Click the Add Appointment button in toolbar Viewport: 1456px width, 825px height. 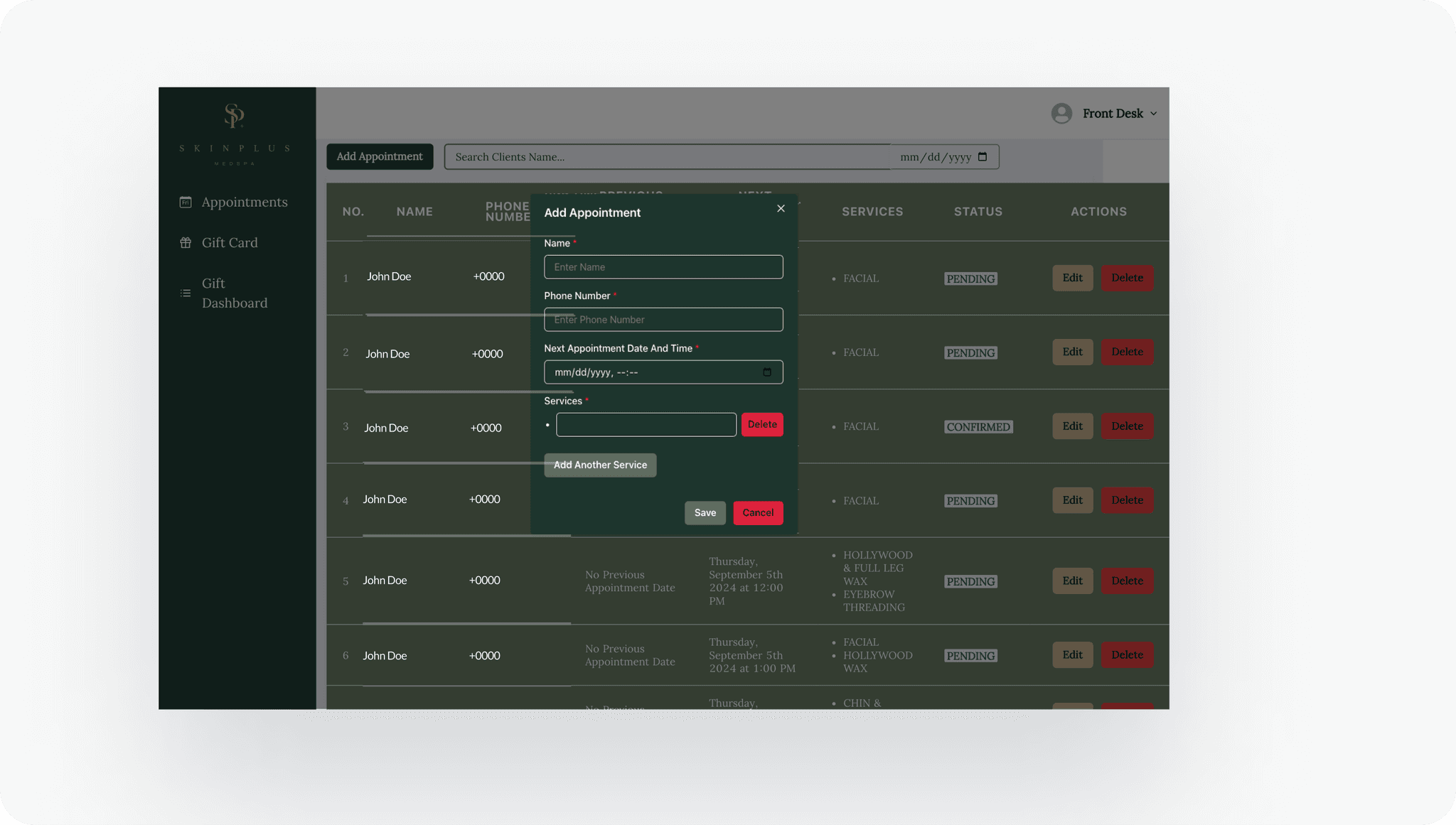380,156
